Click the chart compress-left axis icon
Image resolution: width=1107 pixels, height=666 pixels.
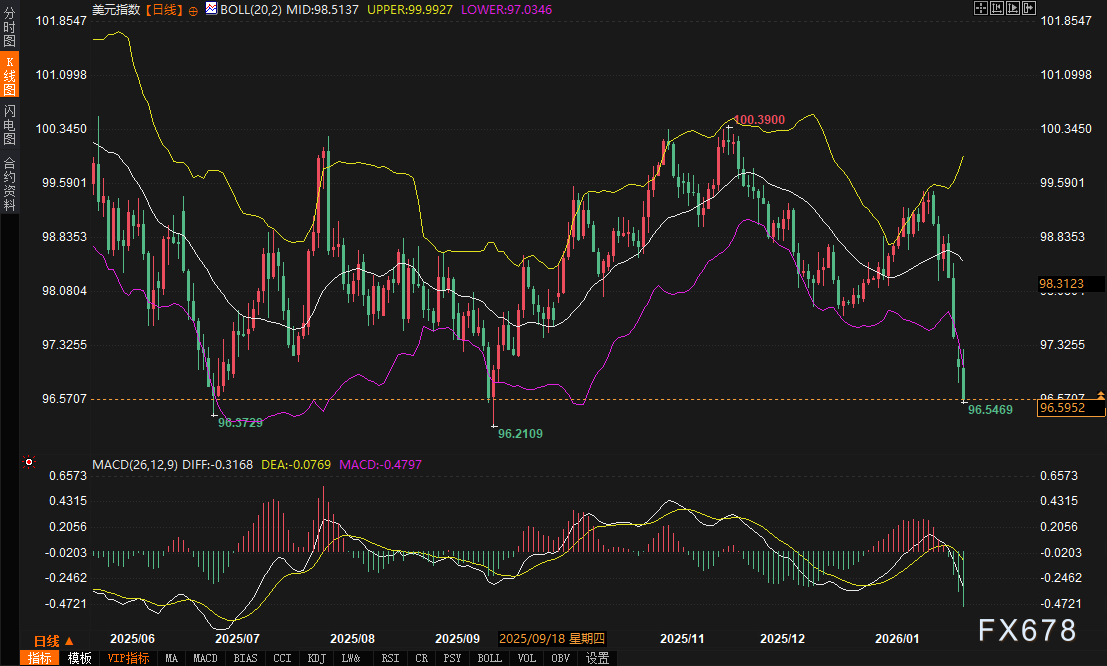996,8
